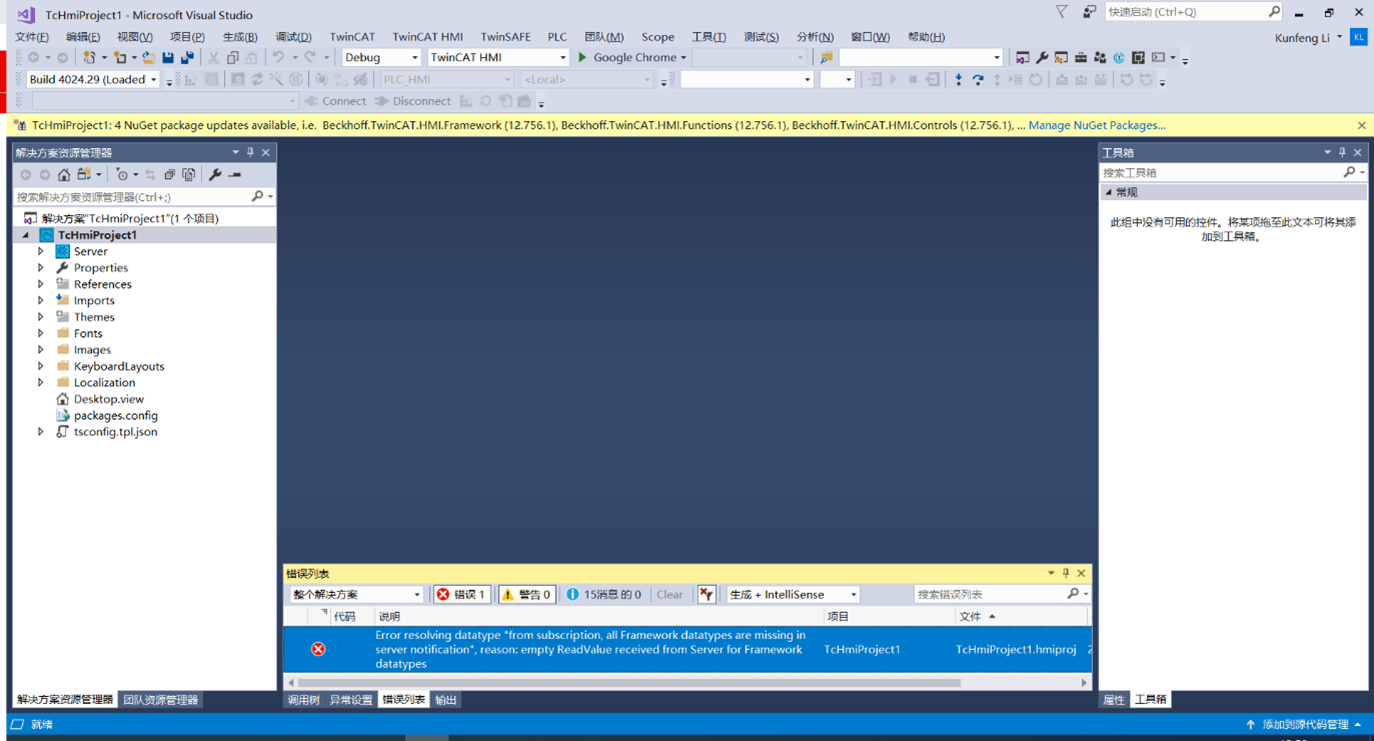
Task: Open the TwinCAT HMI menu
Action: (x=427, y=36)
